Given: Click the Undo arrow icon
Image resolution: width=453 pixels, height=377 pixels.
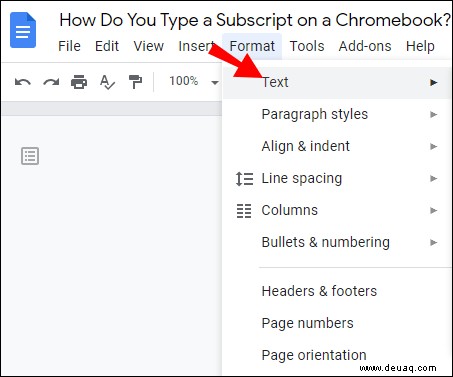Looking at the screenshot, I should click(23, 82).
